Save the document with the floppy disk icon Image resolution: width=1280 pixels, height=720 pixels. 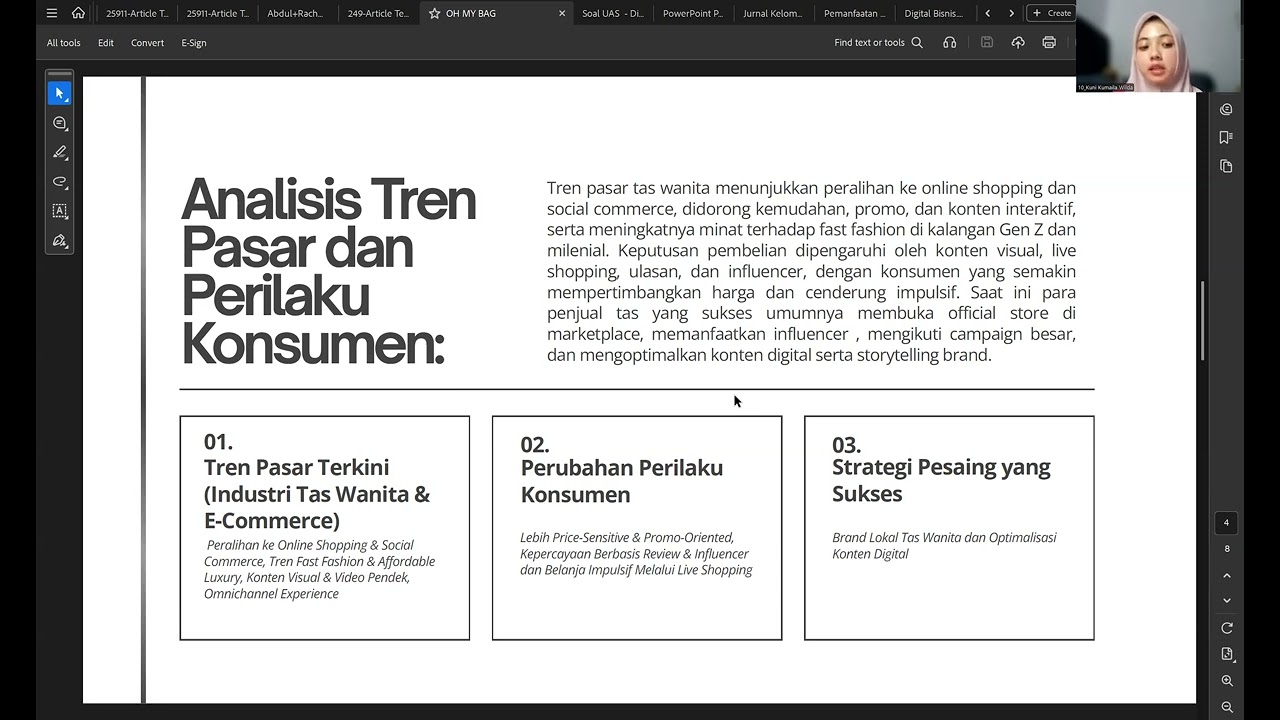(x=987, y=43)
